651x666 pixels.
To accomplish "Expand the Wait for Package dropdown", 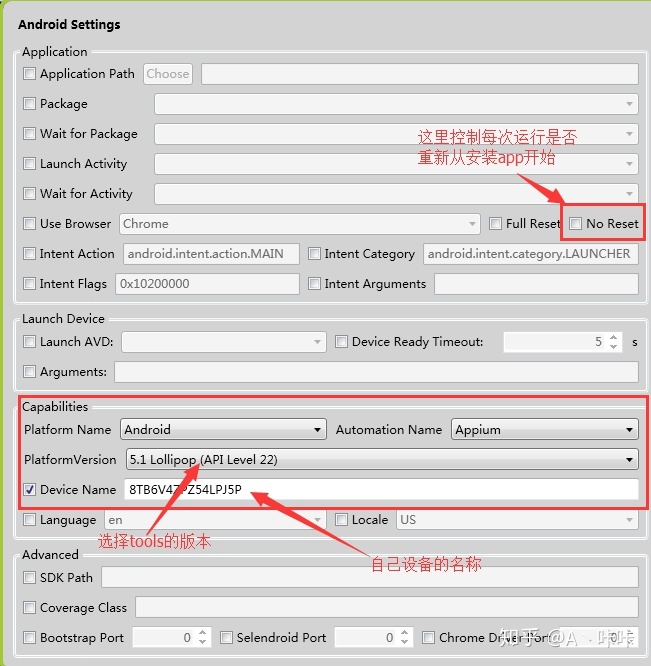I will [396, 134].
